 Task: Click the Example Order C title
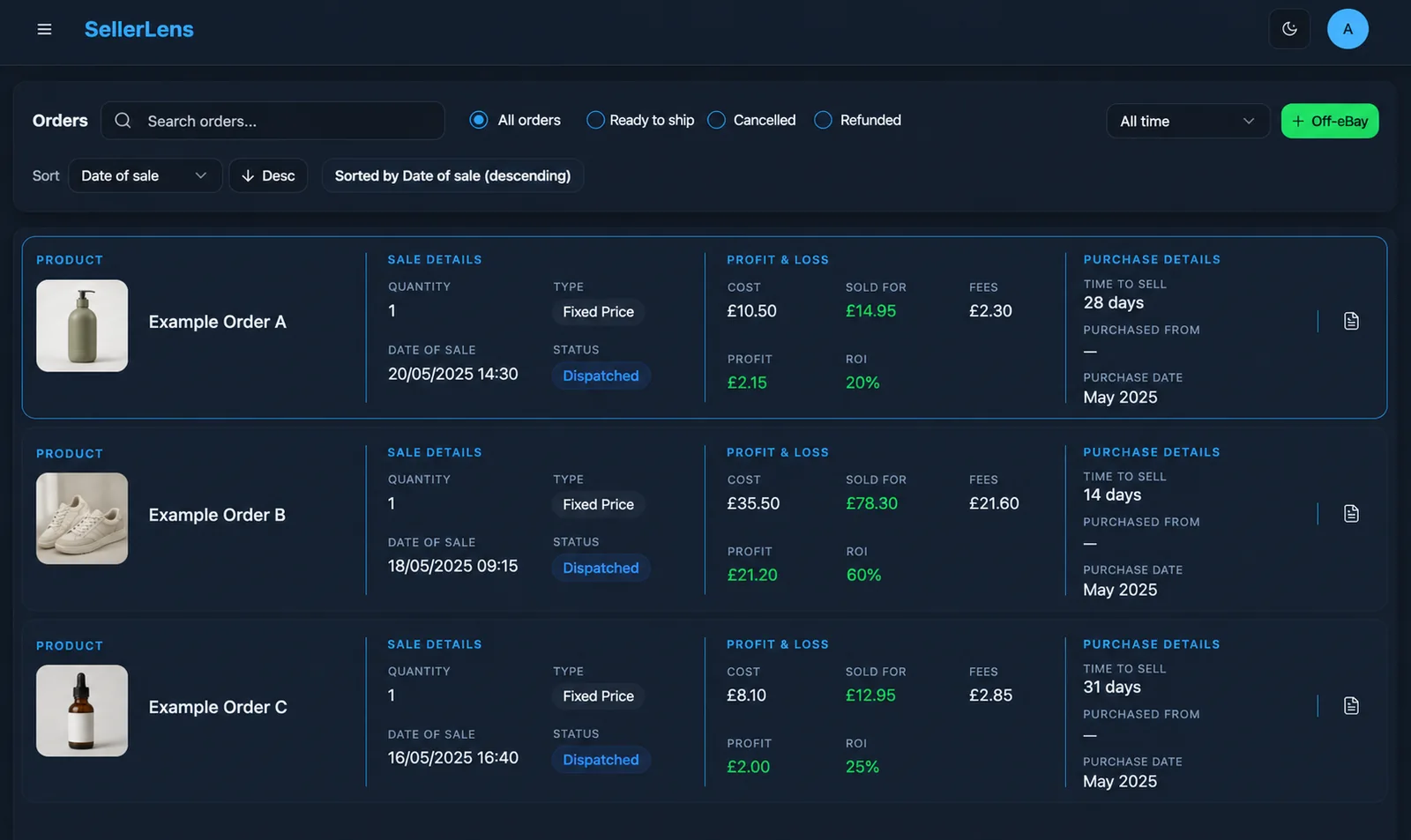(x=218, y=707)
